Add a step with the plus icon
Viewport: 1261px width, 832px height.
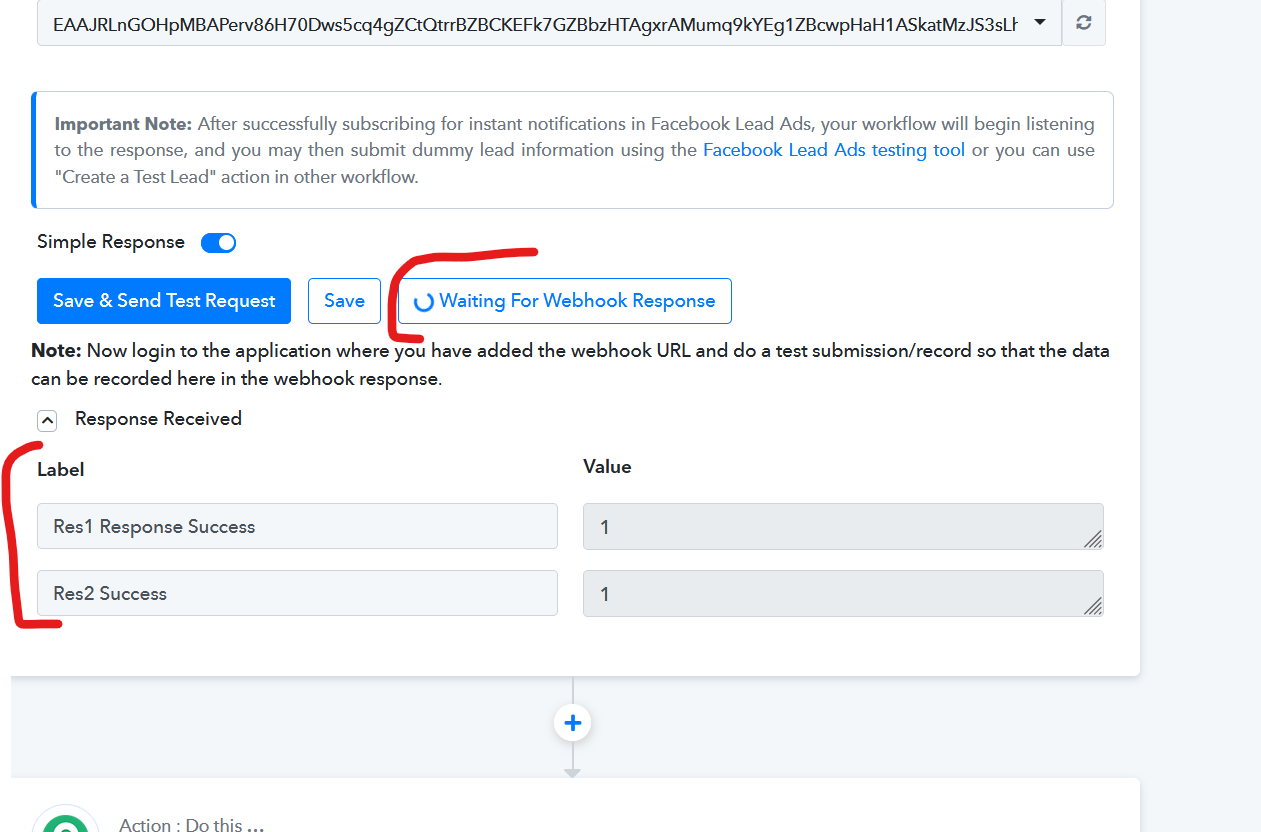tap(573, 723)
